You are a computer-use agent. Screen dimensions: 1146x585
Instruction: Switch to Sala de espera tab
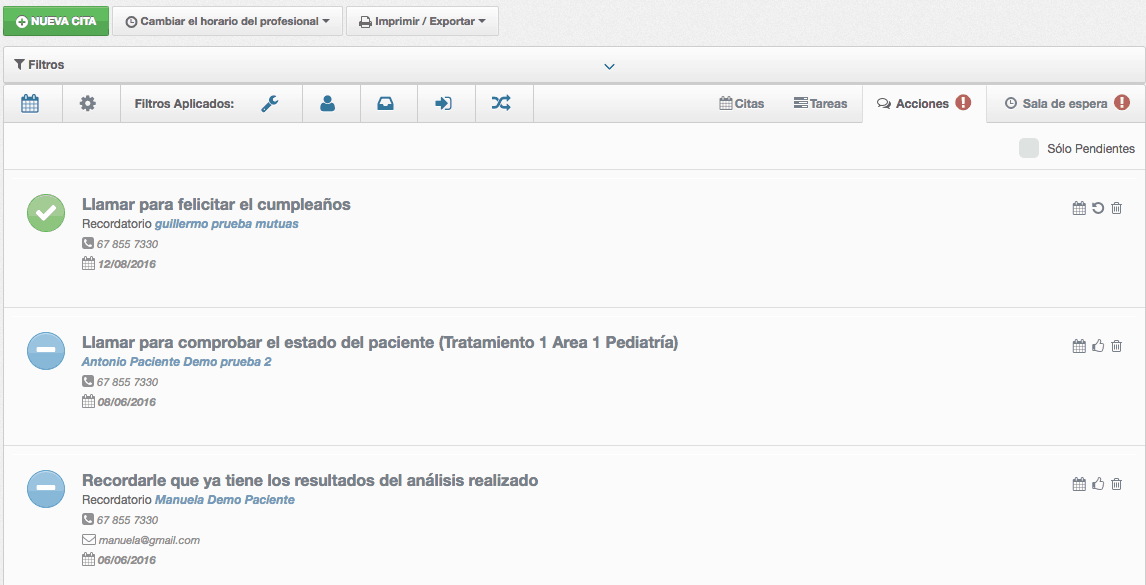[1066, 104]
